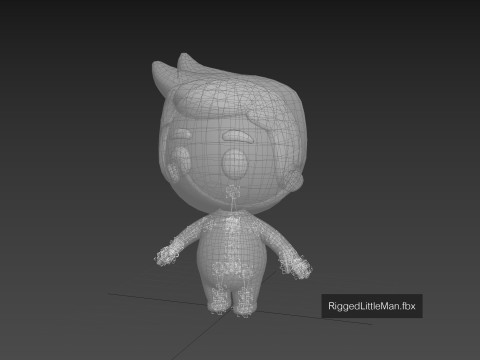This screenshot has height=360, width=480.
Task: Click the wireframe little man character model
Action: (232, 184)
